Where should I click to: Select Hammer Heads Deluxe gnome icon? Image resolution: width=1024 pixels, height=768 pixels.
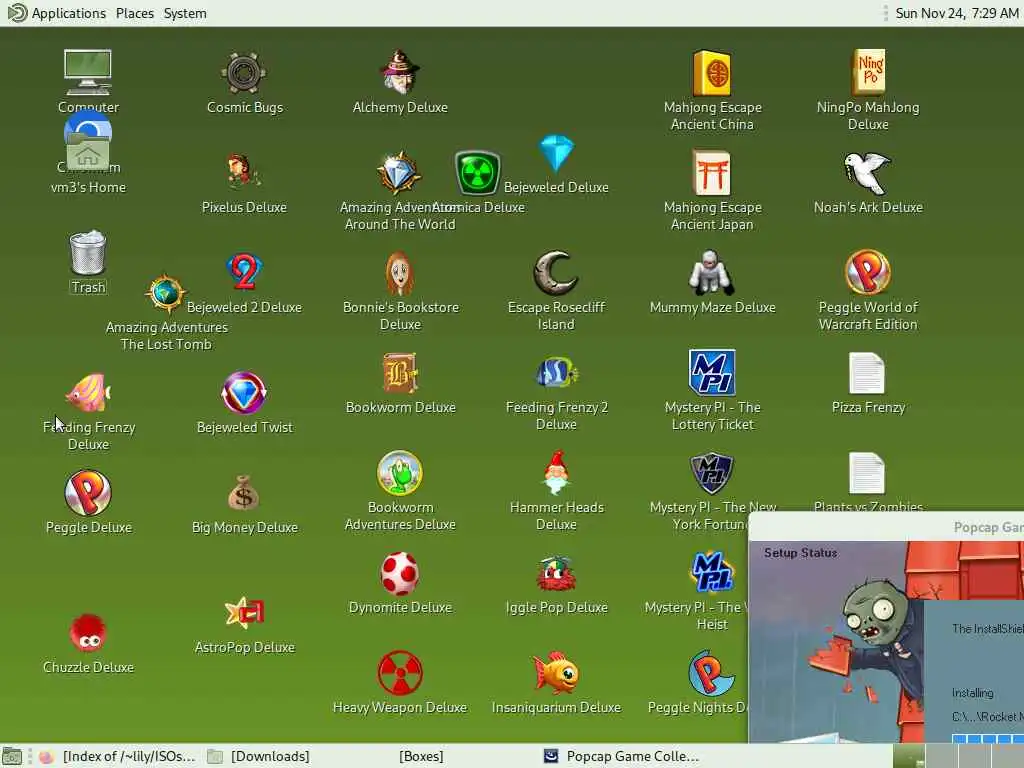[x=556, y=473]
